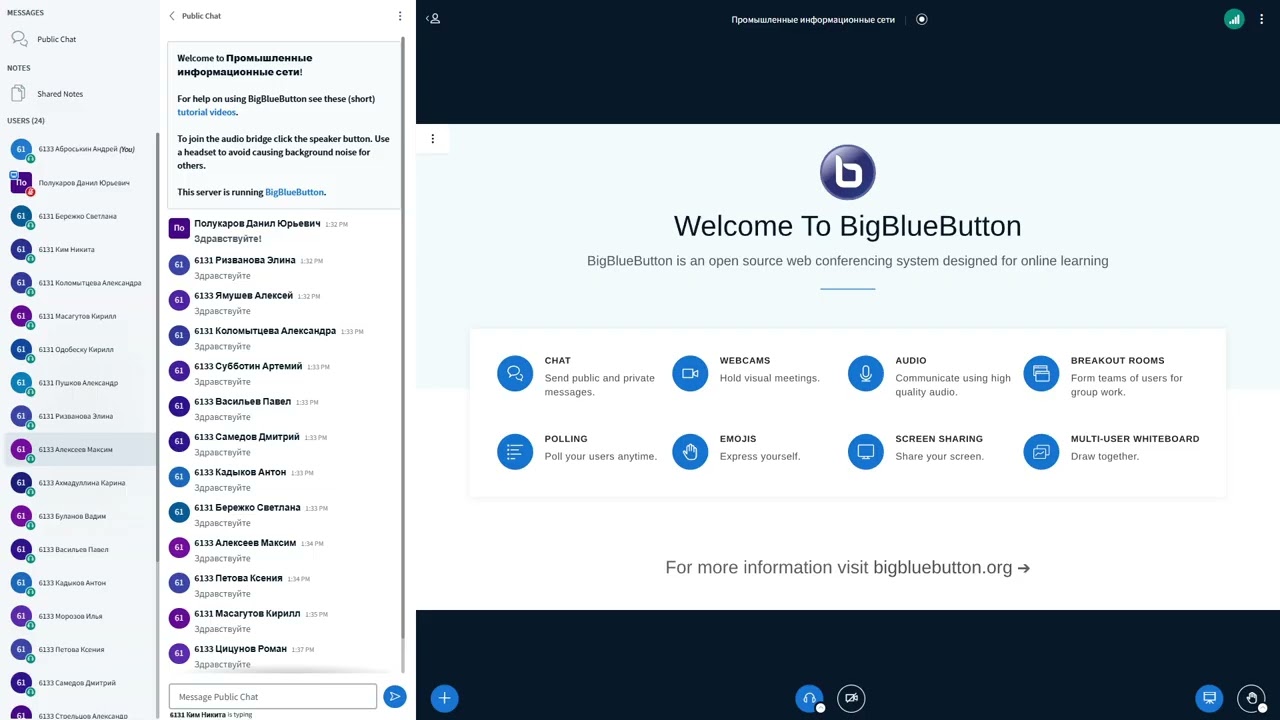Click avatar of 6131 Пушков Александр
The width and height of the screenshot is (1280, 720).
21,383
